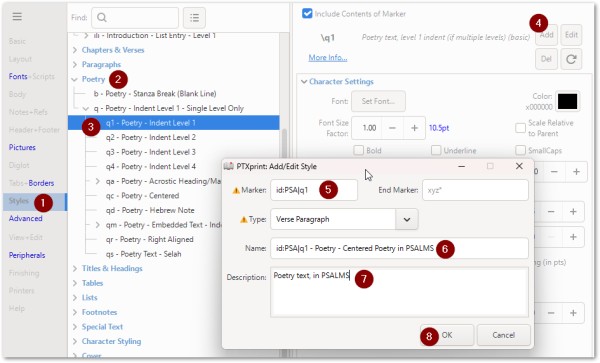Expand the Special Text category
This screenshot has height=363, width=600.
pyautogui.click(x=75, y=327)
